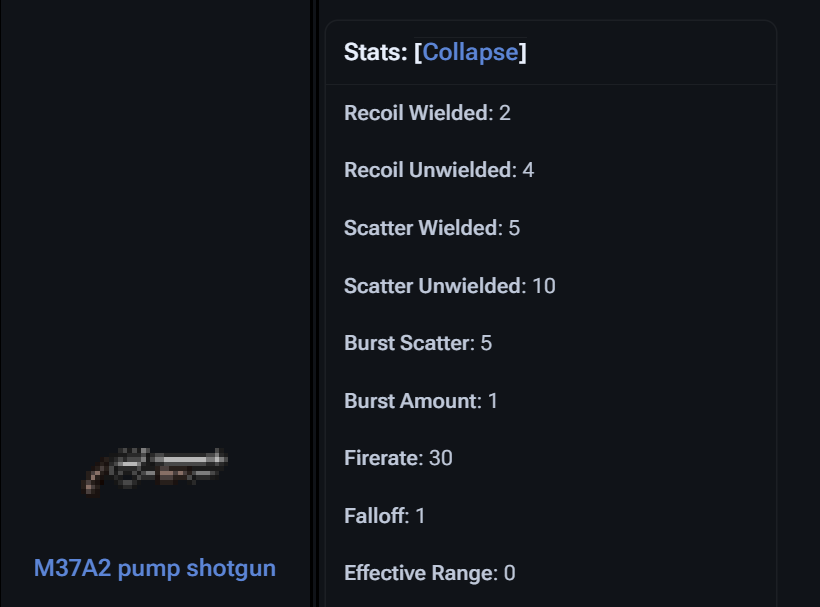This screenshot has height=607, width=820.
Task: Click the Recoil Unwielded stat label
Action: pyautogui.click(x=427, y=171)
